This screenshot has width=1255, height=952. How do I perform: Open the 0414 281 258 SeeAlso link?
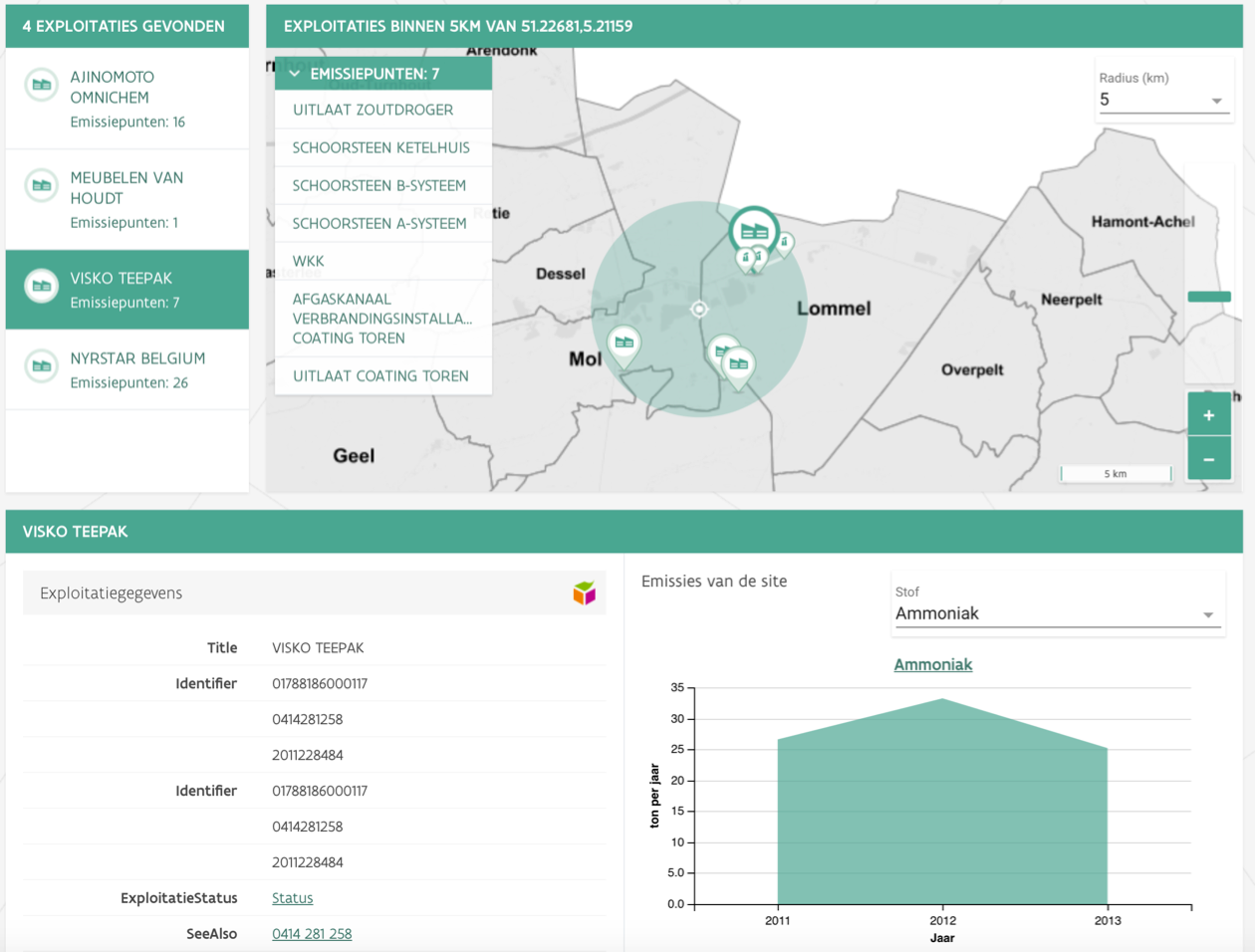(312, 934)
